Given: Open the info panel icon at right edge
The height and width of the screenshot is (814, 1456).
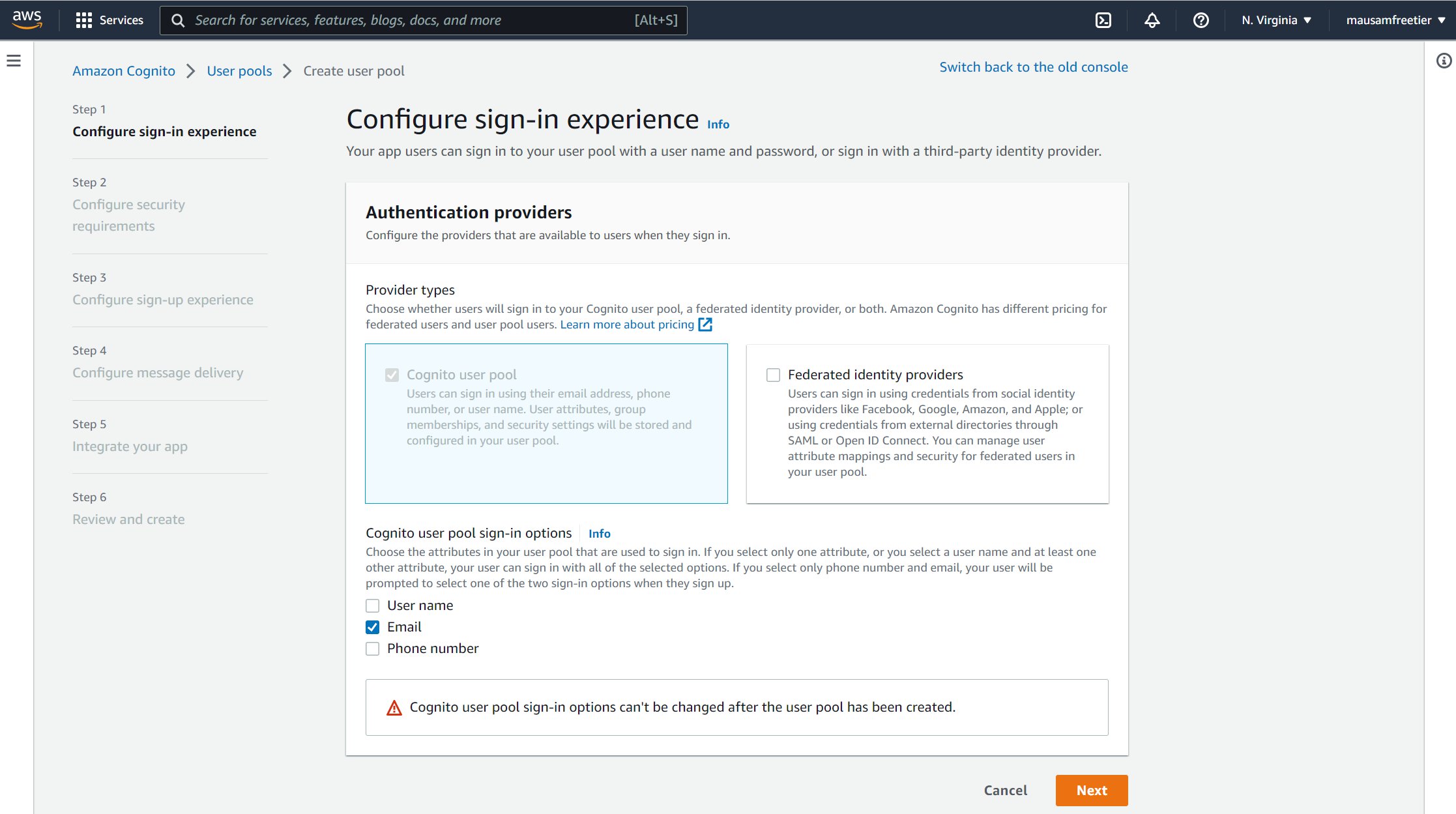Looking at the screenshot, I should pyautogui.click(x=1444, y=61).
